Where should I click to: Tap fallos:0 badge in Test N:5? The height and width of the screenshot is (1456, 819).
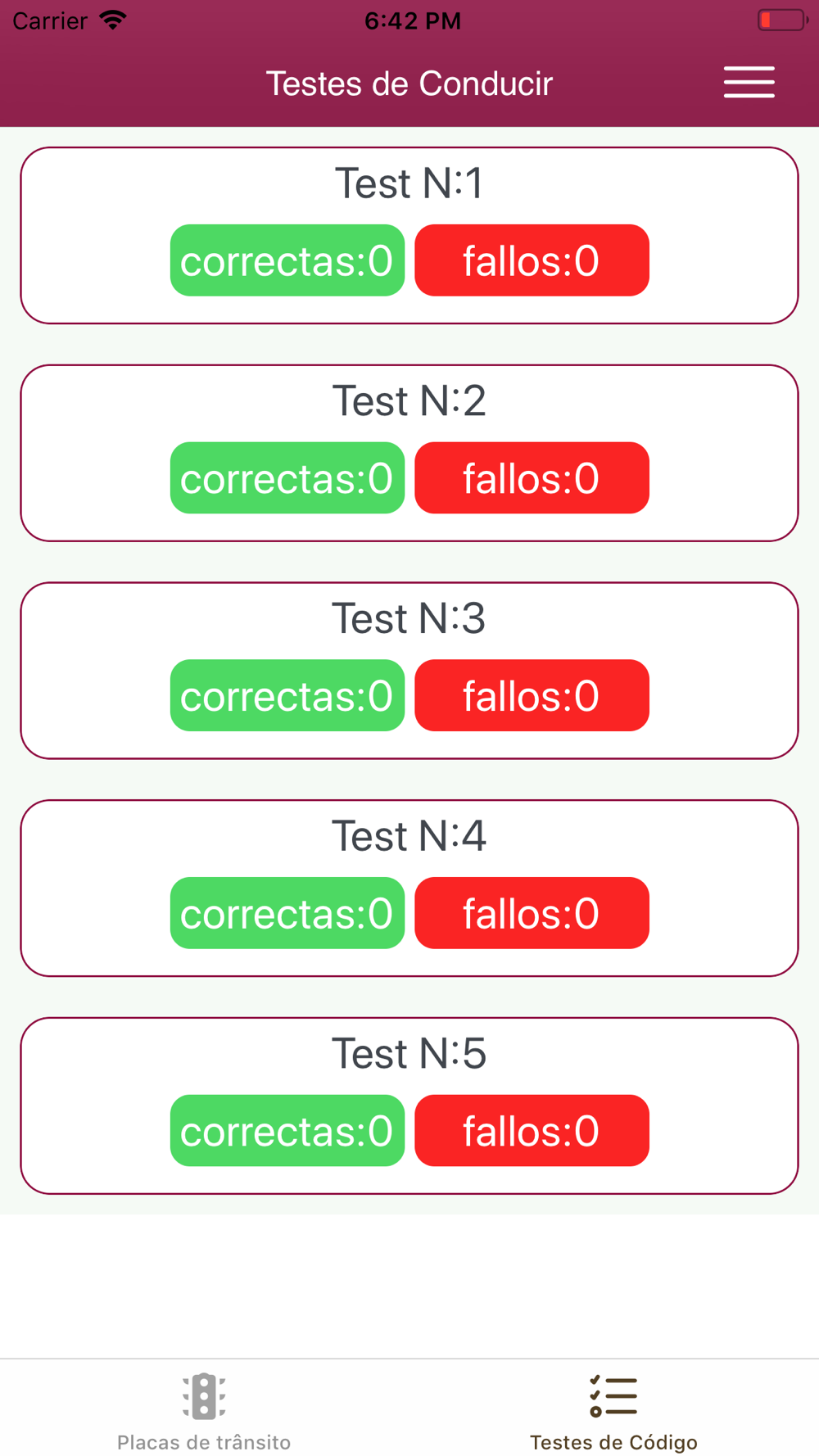[x=532, y=1130]
